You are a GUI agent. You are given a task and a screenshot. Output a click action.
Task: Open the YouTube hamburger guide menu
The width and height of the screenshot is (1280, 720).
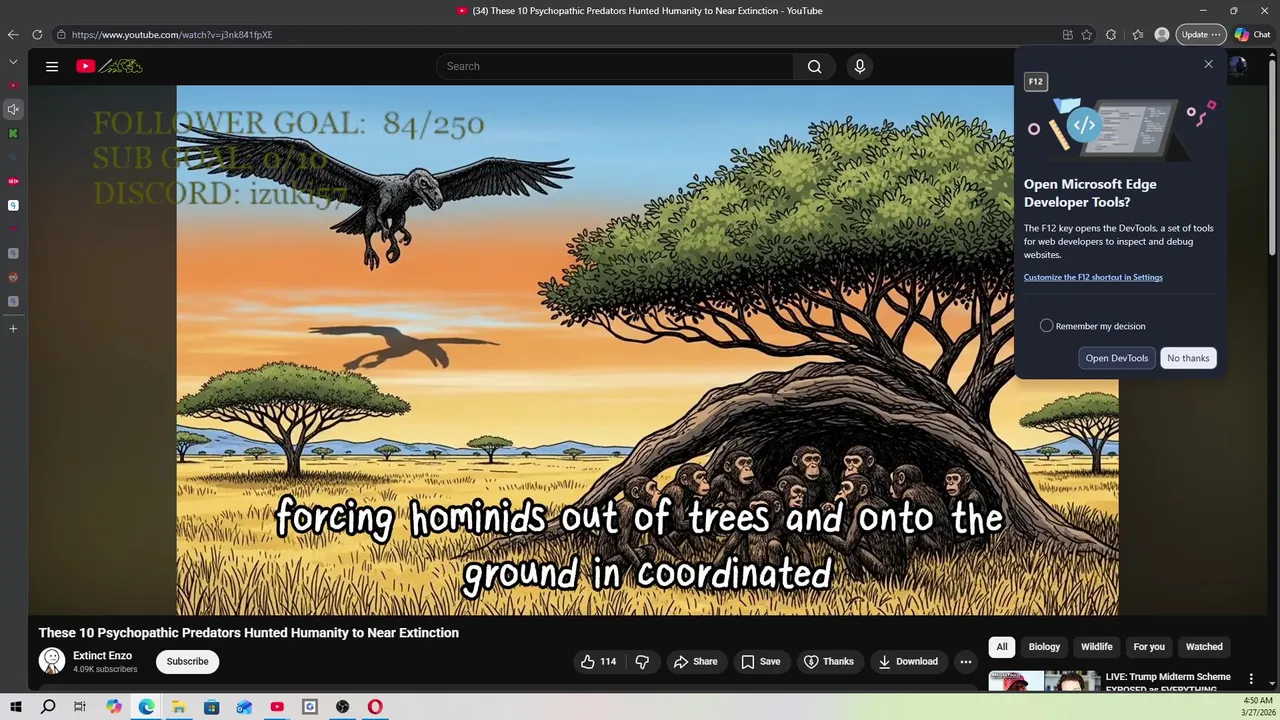(52, 67)
